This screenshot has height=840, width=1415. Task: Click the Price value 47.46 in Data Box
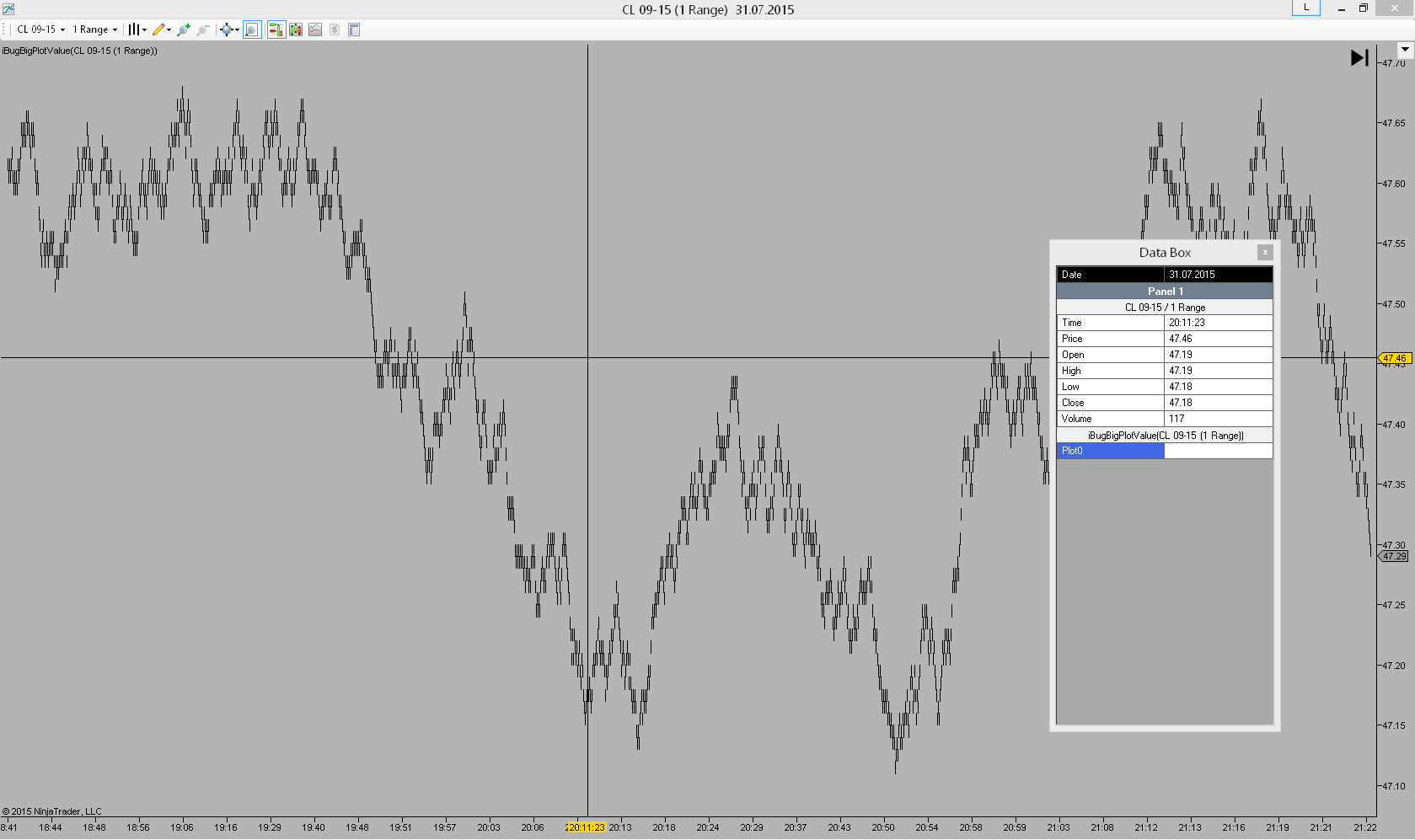(1181, 339)
